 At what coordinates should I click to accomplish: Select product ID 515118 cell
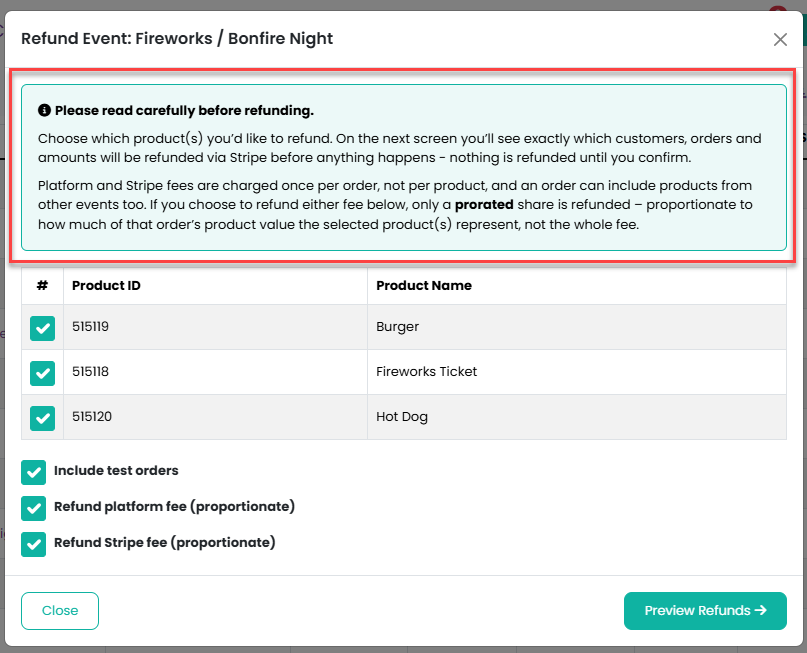215,372
